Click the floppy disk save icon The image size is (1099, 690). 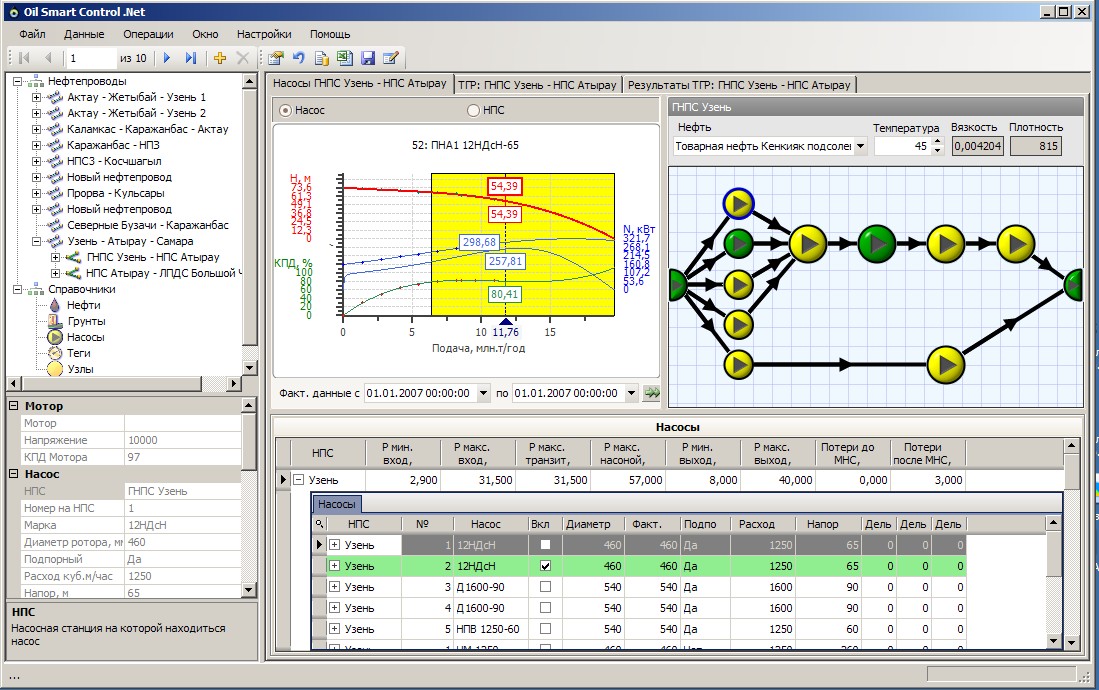tap(367, 58)
